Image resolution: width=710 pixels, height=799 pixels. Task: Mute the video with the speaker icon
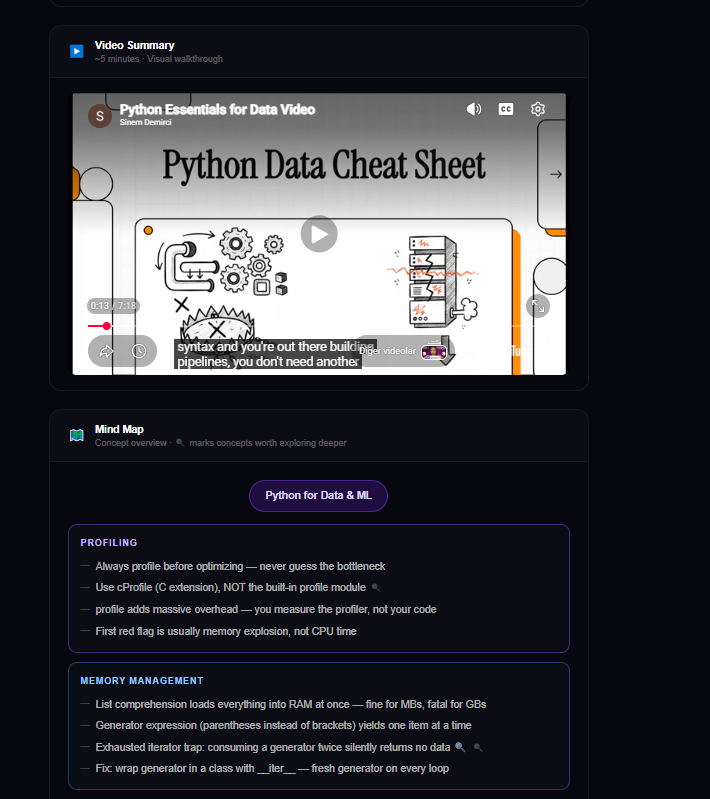(474, 109)
